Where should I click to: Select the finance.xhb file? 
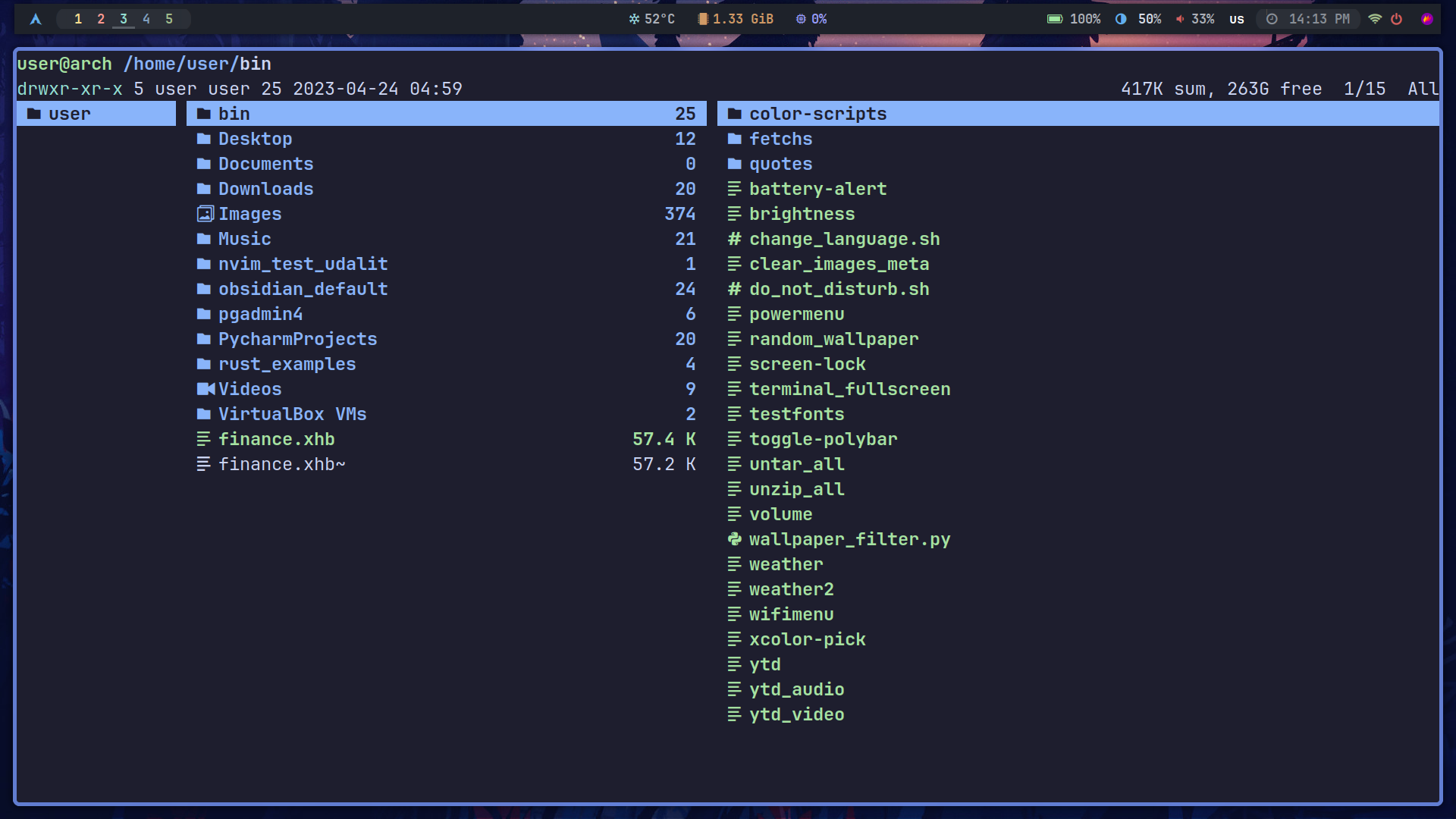(x=276, y=439)
